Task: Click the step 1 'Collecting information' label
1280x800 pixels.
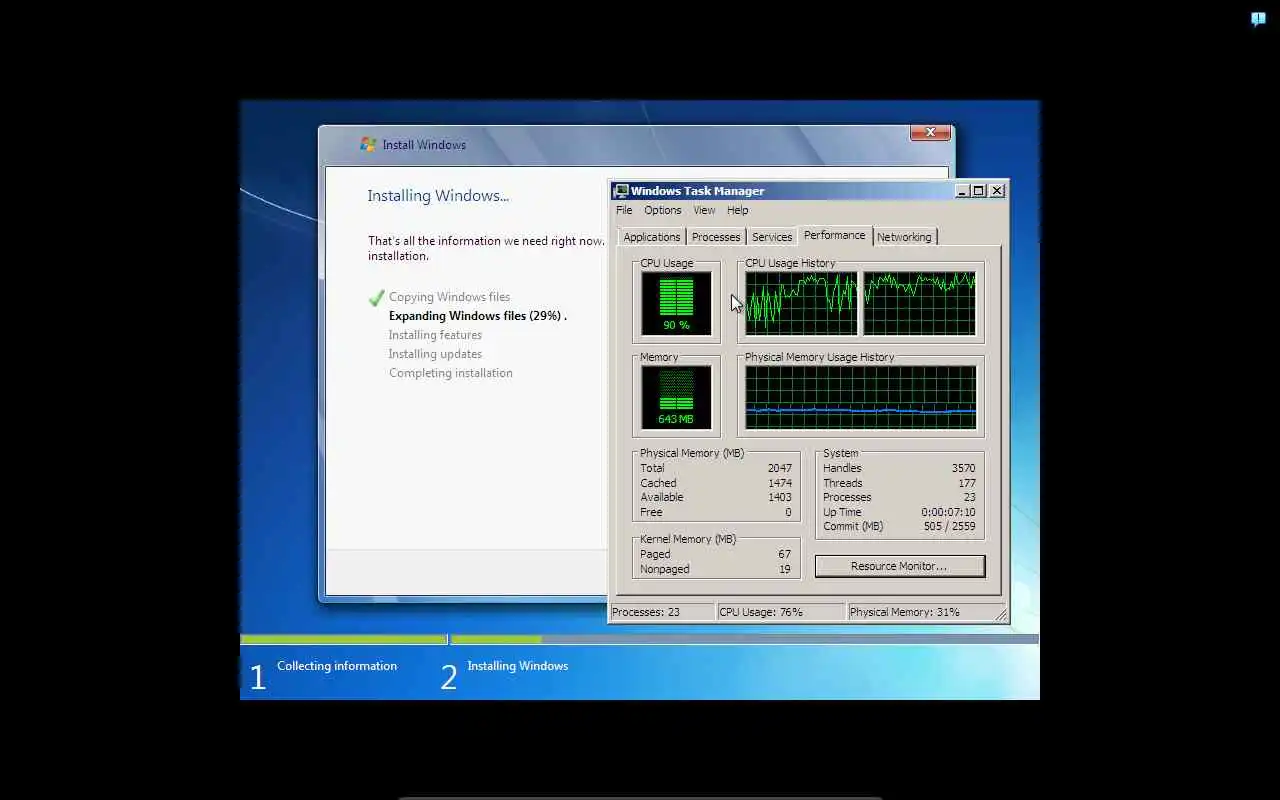Action: coord(337,666)
